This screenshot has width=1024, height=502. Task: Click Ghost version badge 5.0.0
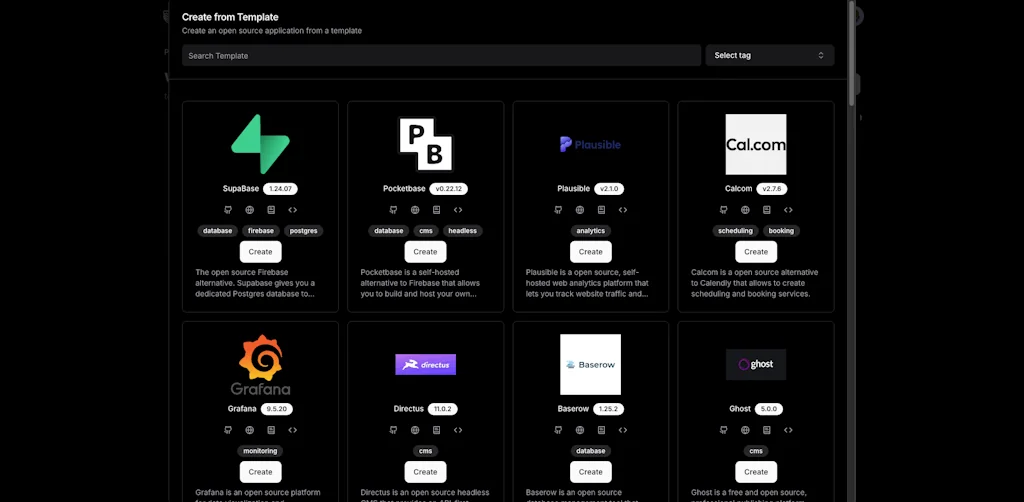(x=769, y=409)
